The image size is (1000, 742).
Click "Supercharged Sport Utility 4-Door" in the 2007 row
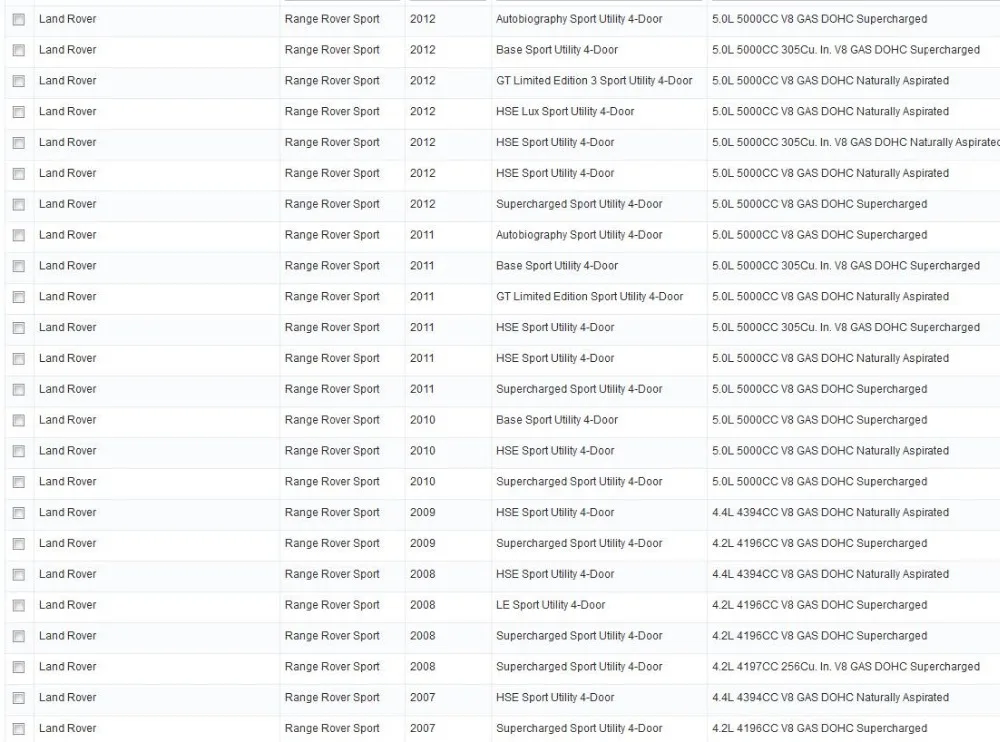pos(579,728)
